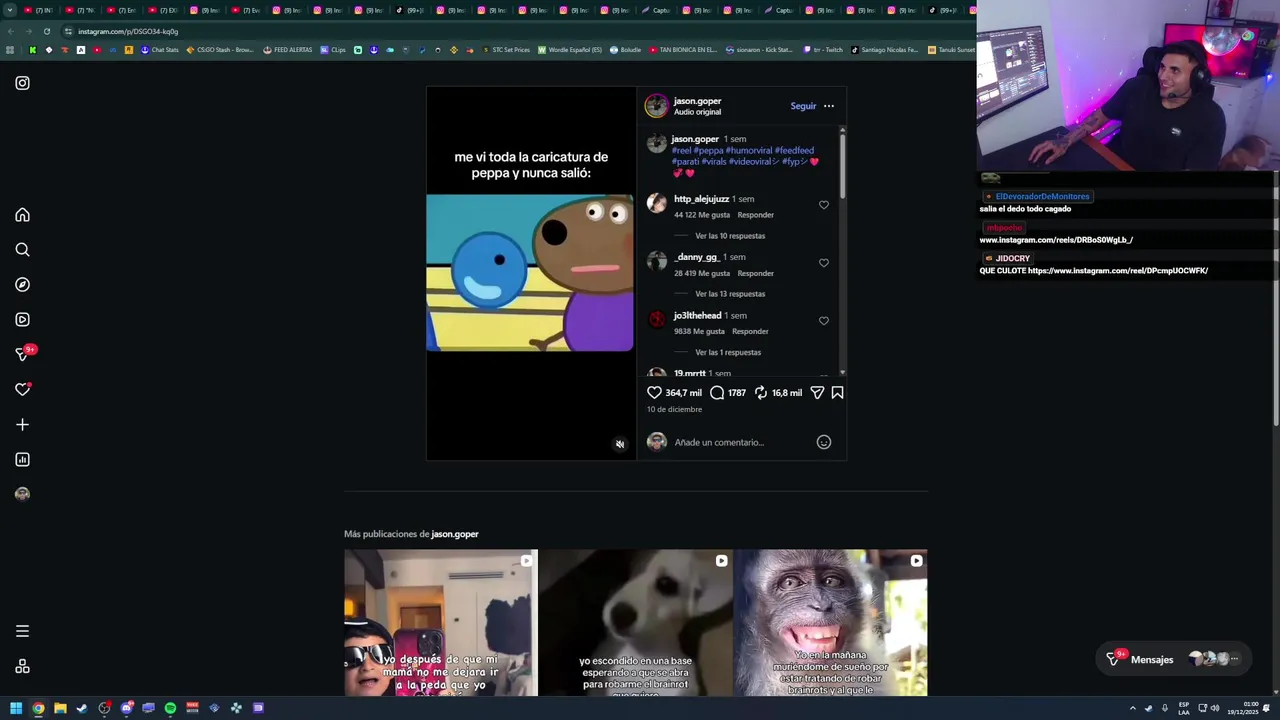Open the hamburger More menu
1280x720 pixels.
(x=22, y=631)
